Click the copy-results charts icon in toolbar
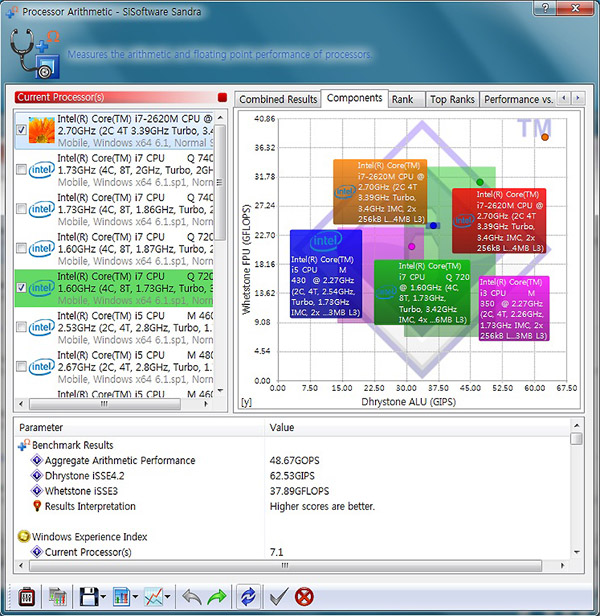 pyautogui.click(x=58, y=597)
